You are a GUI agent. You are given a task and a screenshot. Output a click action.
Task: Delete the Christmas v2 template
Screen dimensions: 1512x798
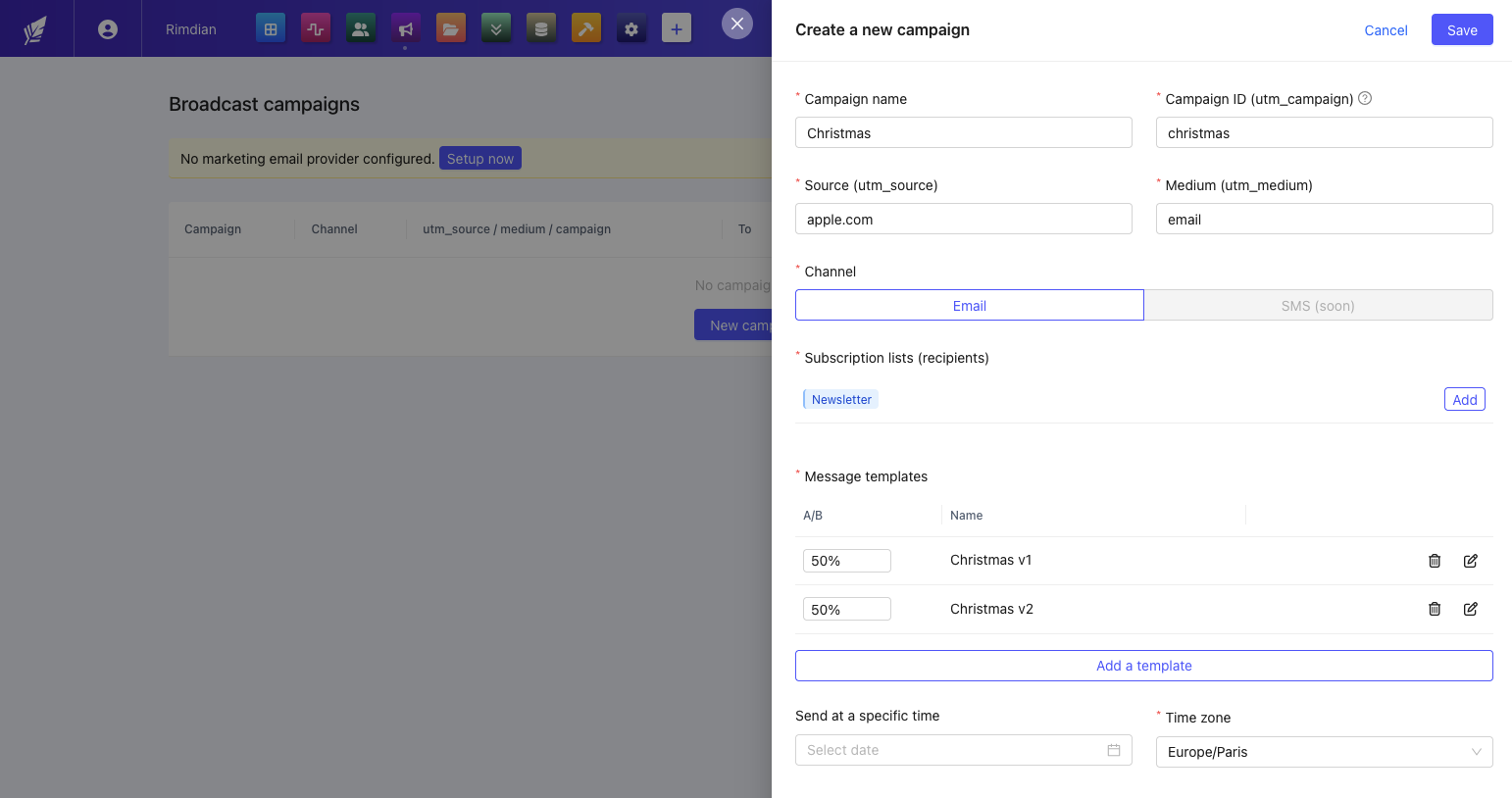click(1435, 609)
